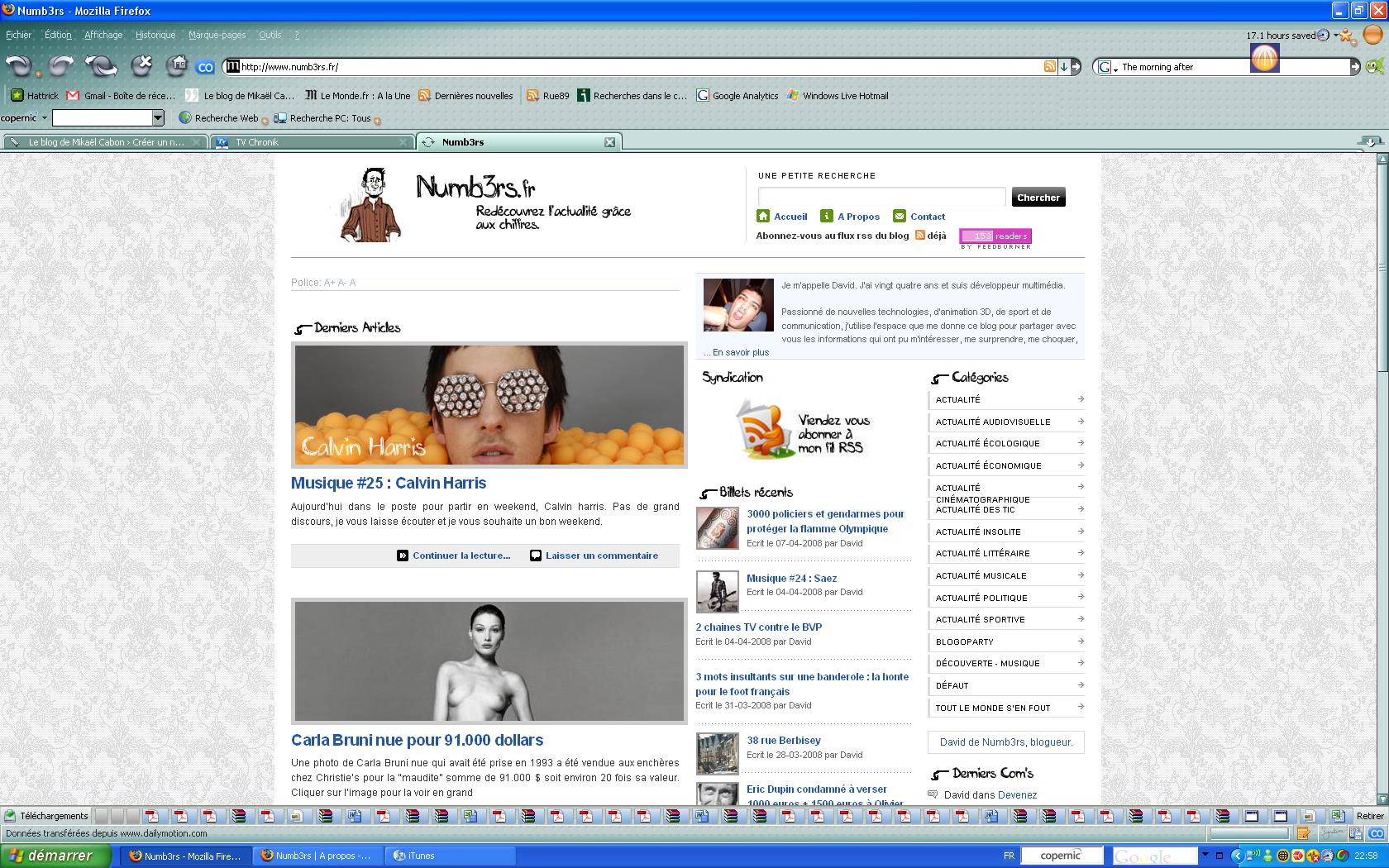
Task: Click the démarrer Start button
Action: click(55, 856)
